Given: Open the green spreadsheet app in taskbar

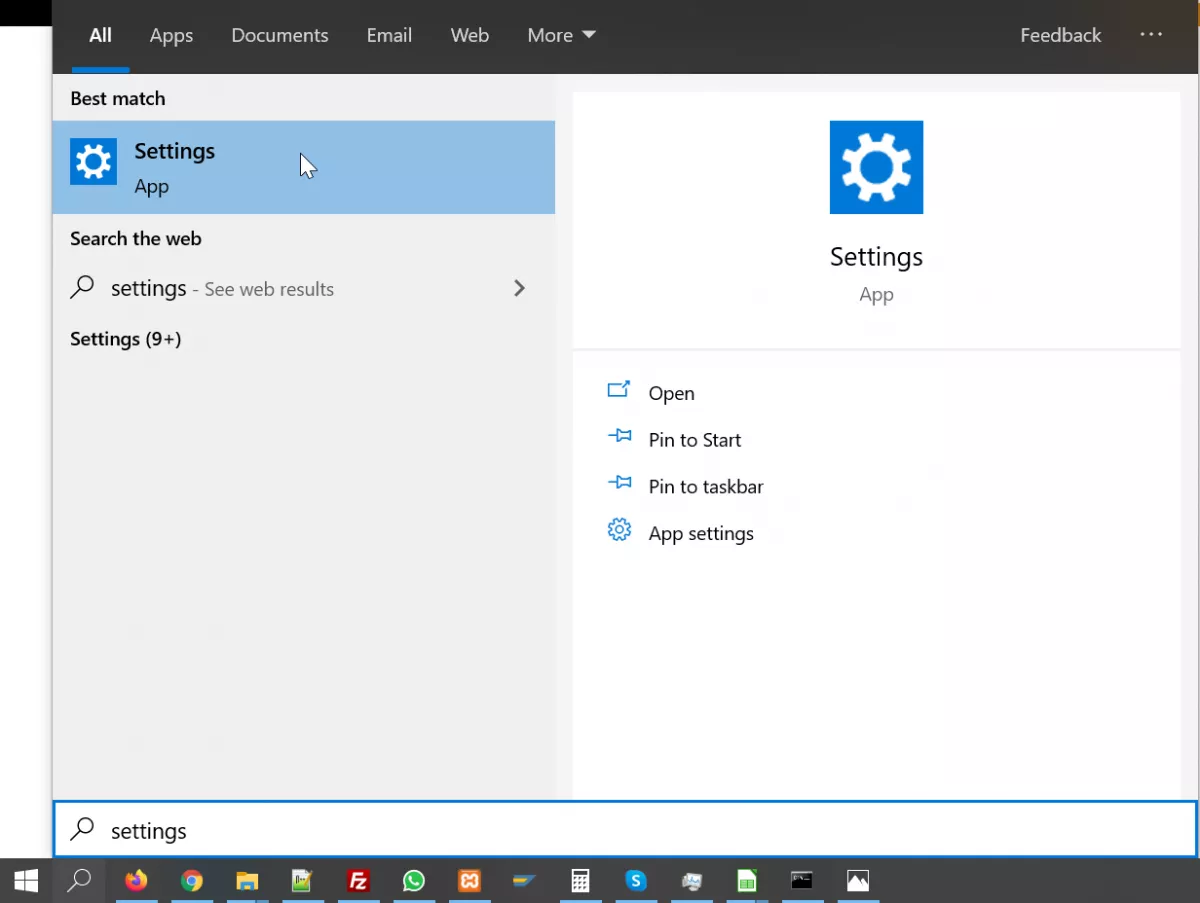Looking at the screenshot, I should pyautogui.click(x=746, y=881).
